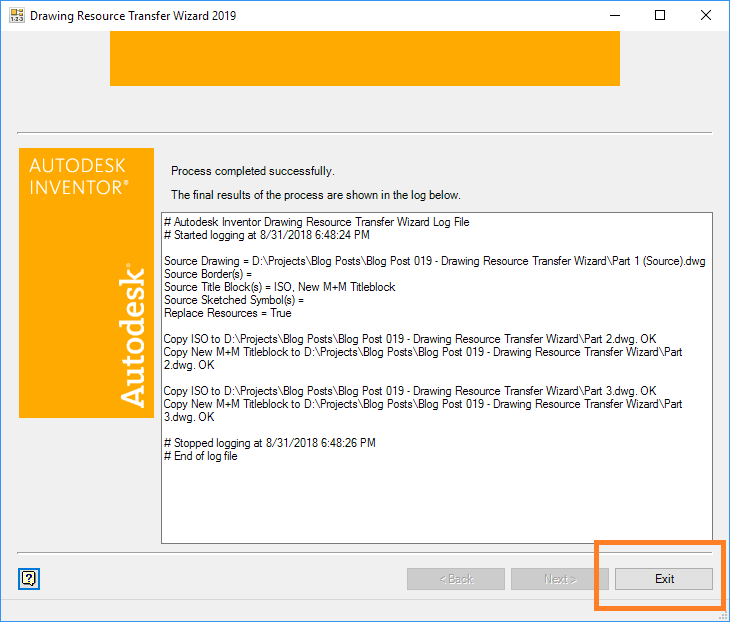
Task: Click the "Copy ISO to ... Part 2.dwg. OK" log line
Action: (x=410, y=339)
